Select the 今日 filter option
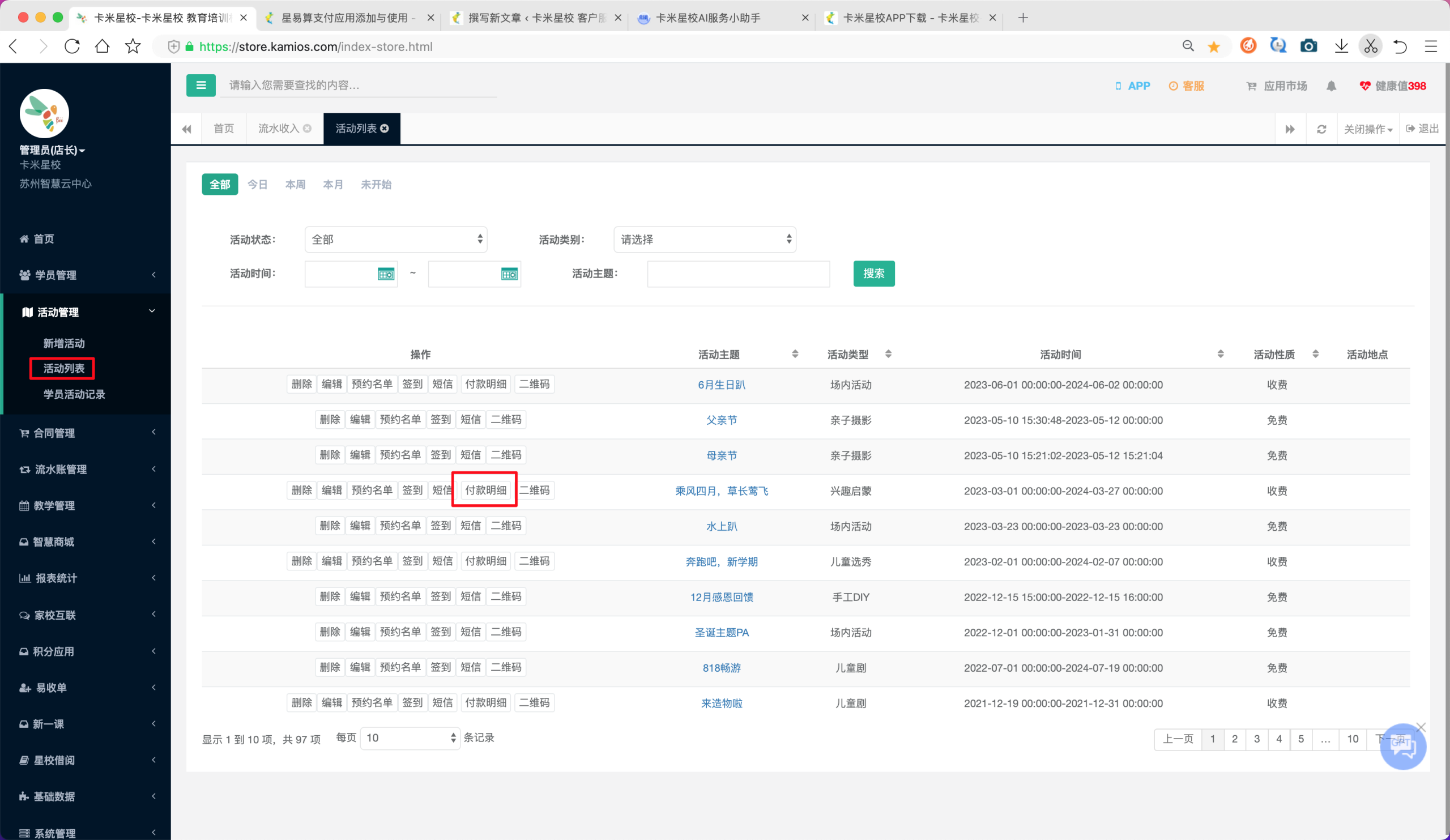Image resolution: width=1450 pixels, height=840 pixels. (257, 184)
